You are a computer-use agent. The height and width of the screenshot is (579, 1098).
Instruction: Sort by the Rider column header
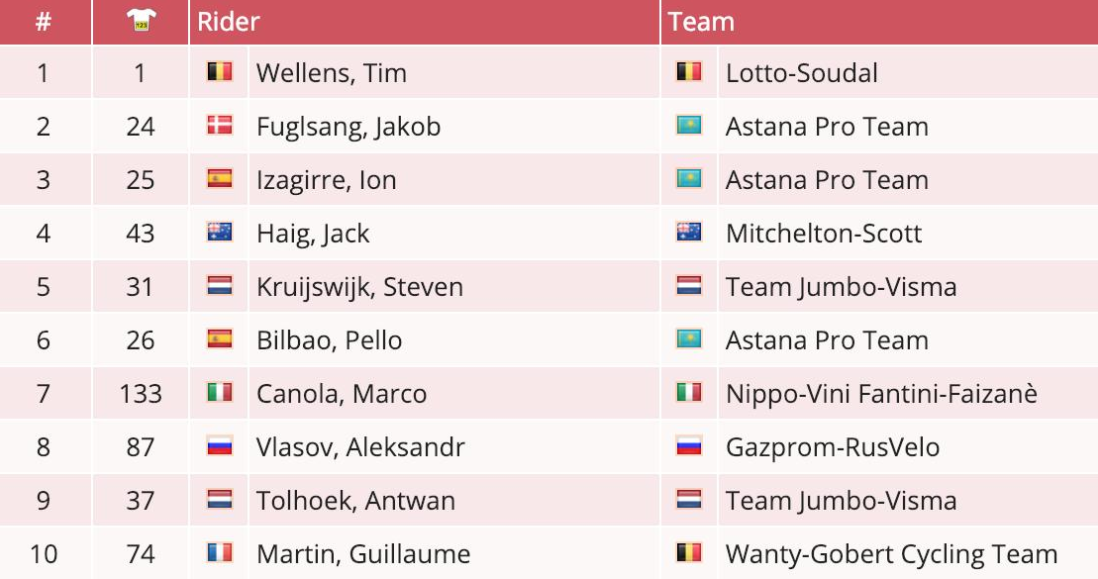(228, 22)
